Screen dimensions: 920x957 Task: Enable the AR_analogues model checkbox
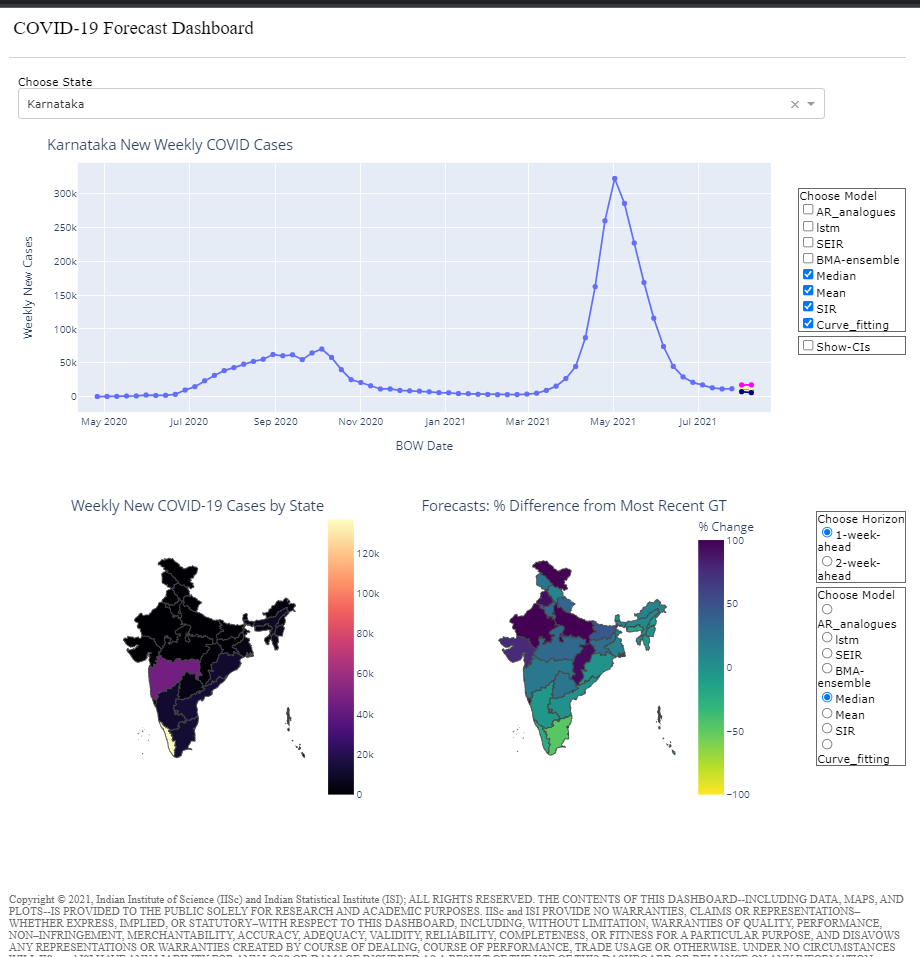(808, 210)
